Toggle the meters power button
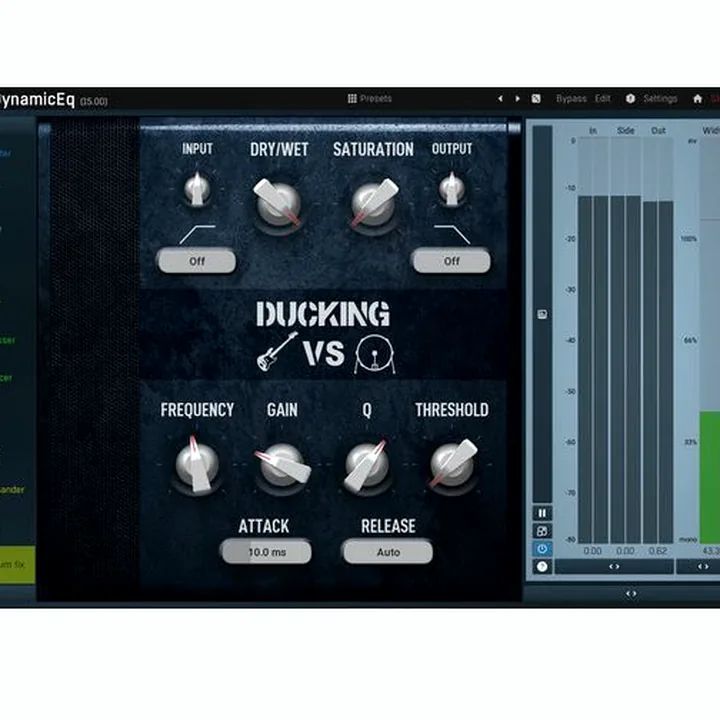The height and width of the screenshot is (720, 720). click(x=542, y=549)
